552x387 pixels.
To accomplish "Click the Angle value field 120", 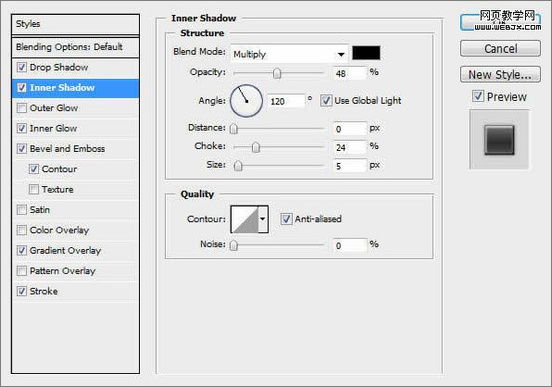I will (286, 101).
